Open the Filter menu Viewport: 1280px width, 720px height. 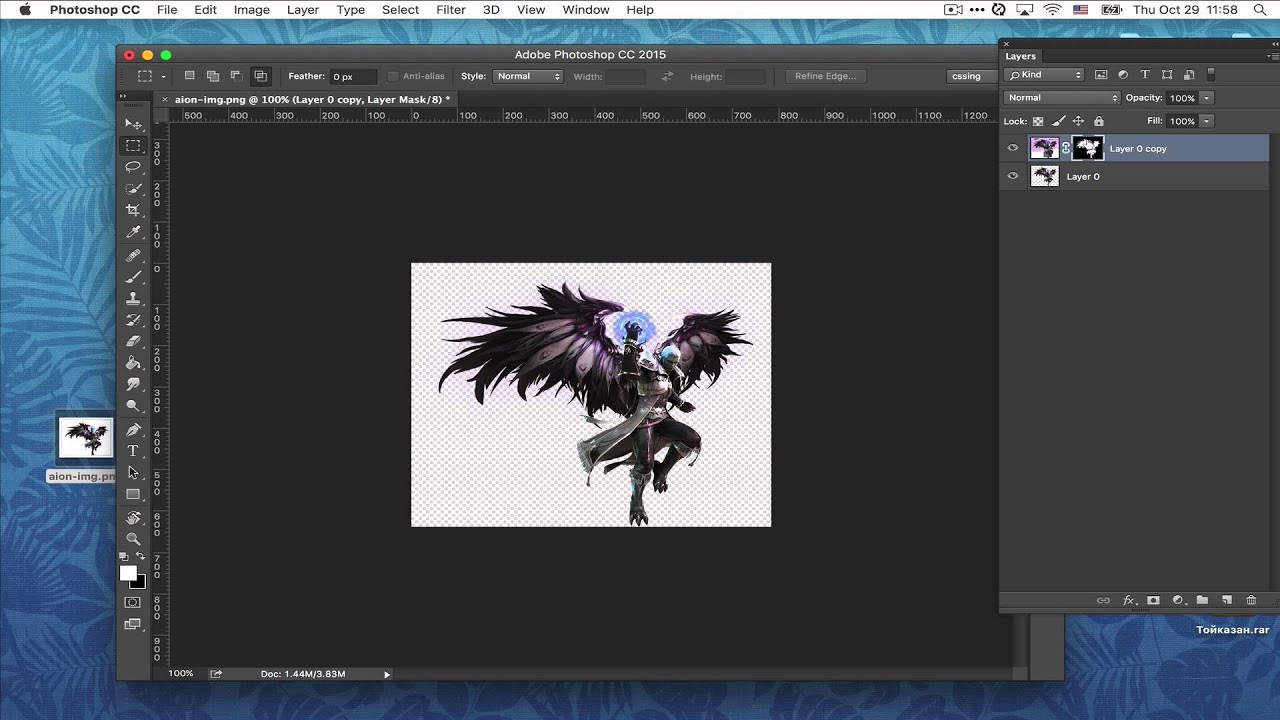click(x=451, y=10)
